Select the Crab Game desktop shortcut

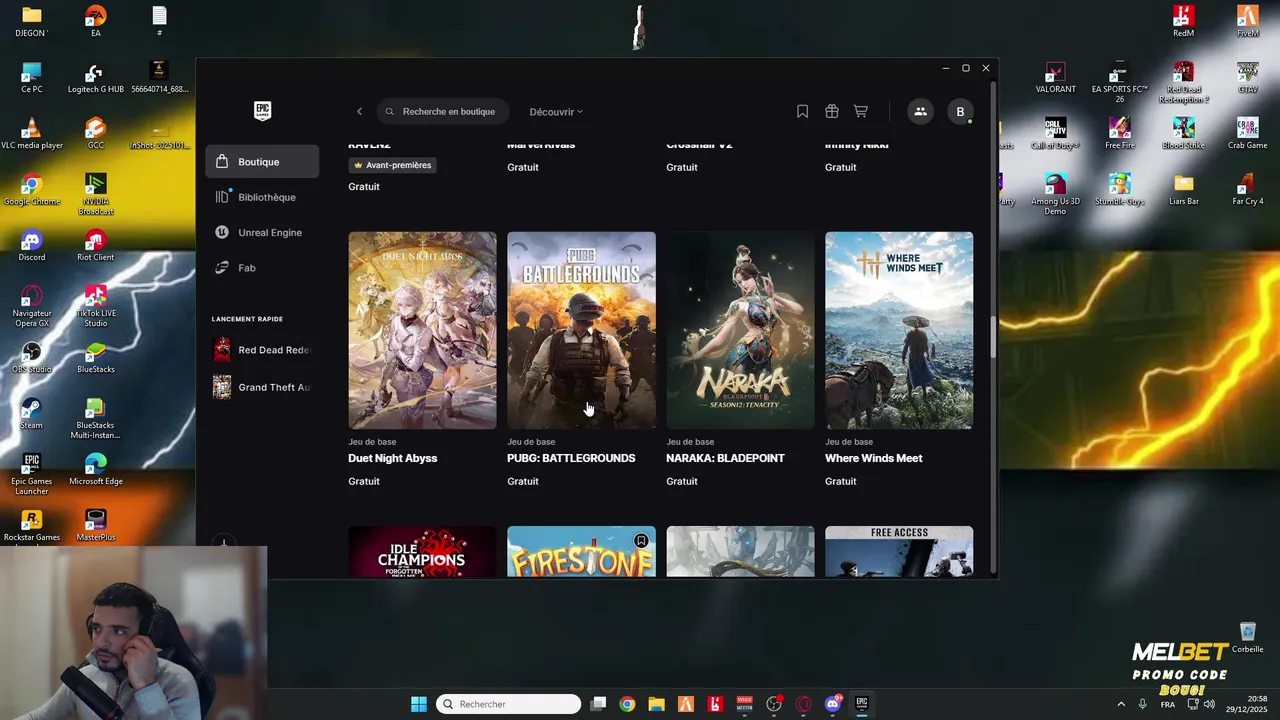coord(1247,135)
